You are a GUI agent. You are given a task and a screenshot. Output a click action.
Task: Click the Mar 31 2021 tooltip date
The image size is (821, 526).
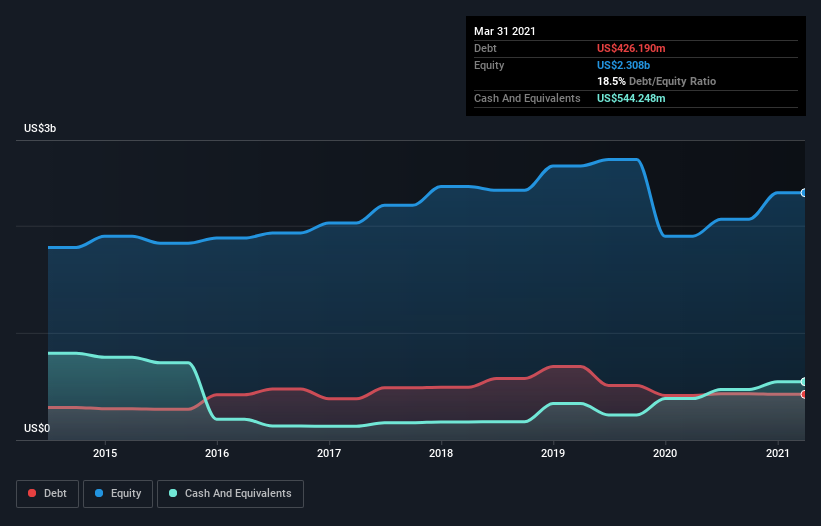tap(505, 31)
